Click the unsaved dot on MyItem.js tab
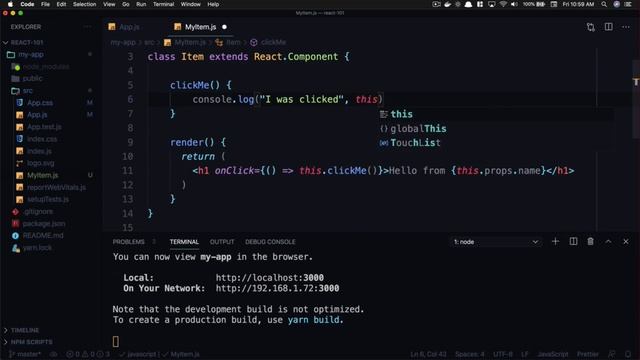The width and height of the screenshot is (640, 360). [224, 27]
